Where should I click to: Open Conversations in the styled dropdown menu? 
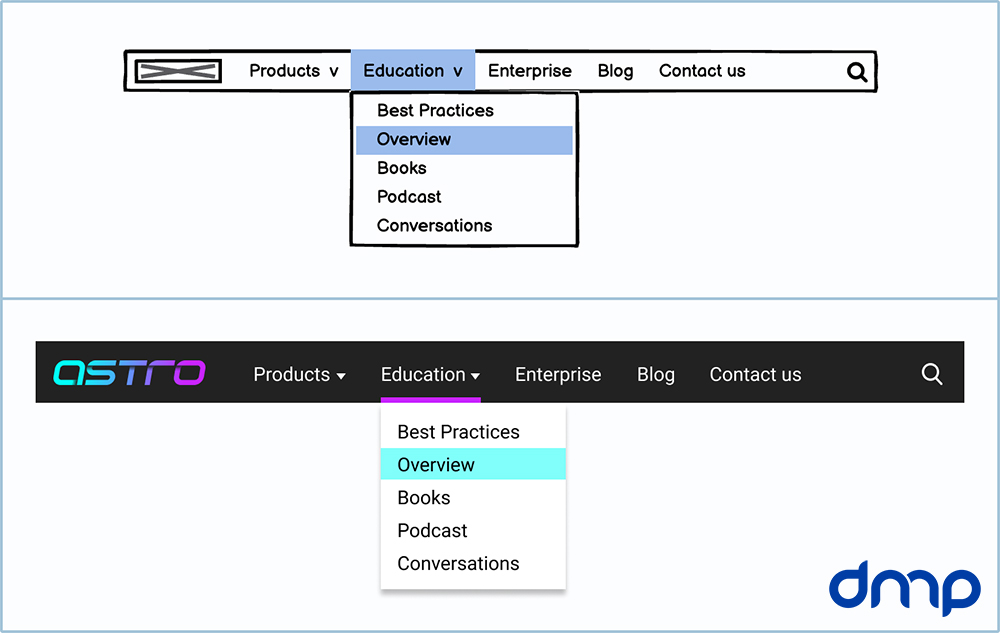458,564
